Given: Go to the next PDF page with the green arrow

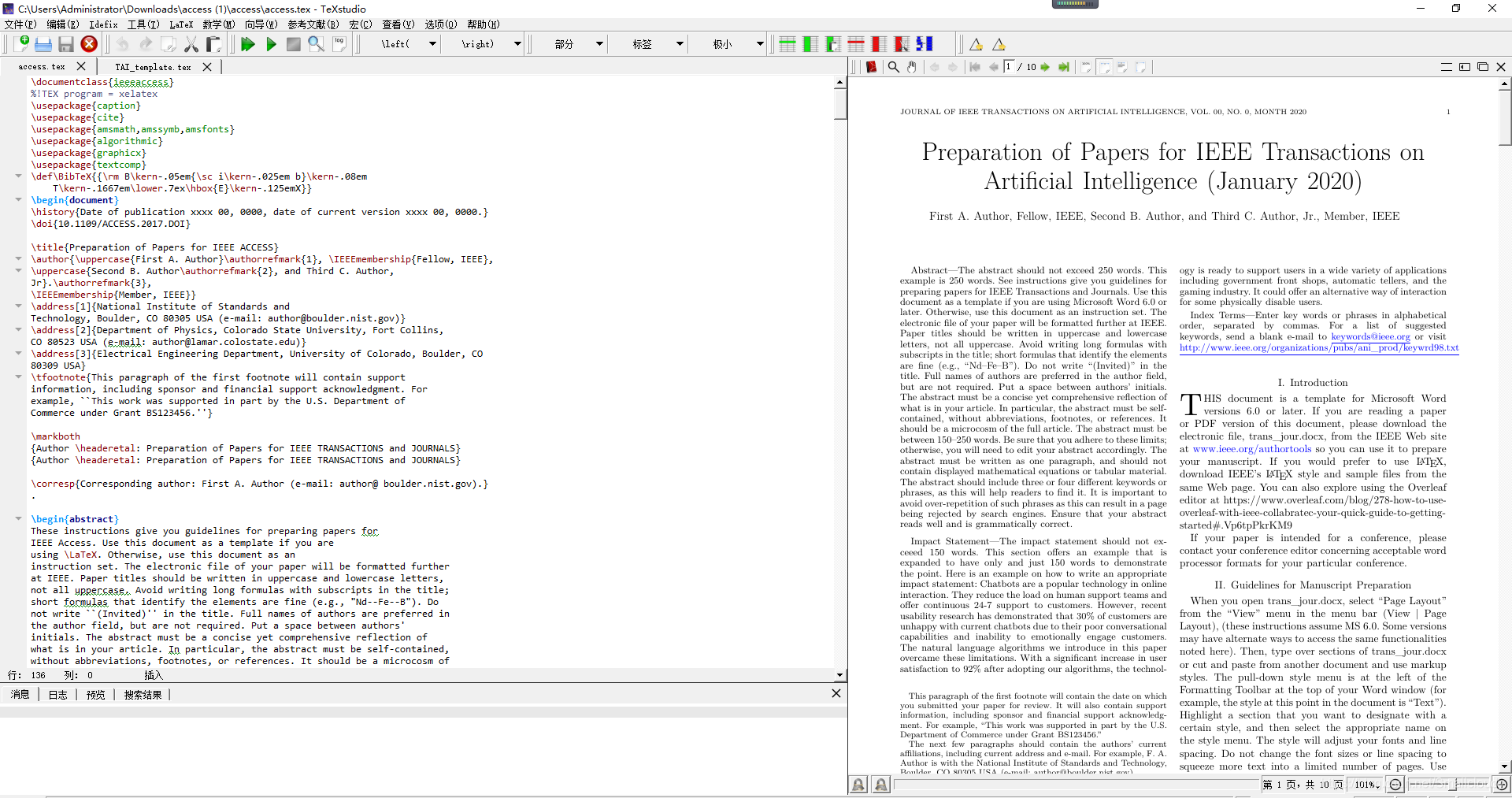Looking at the screenshot, I should (1045, 67).
